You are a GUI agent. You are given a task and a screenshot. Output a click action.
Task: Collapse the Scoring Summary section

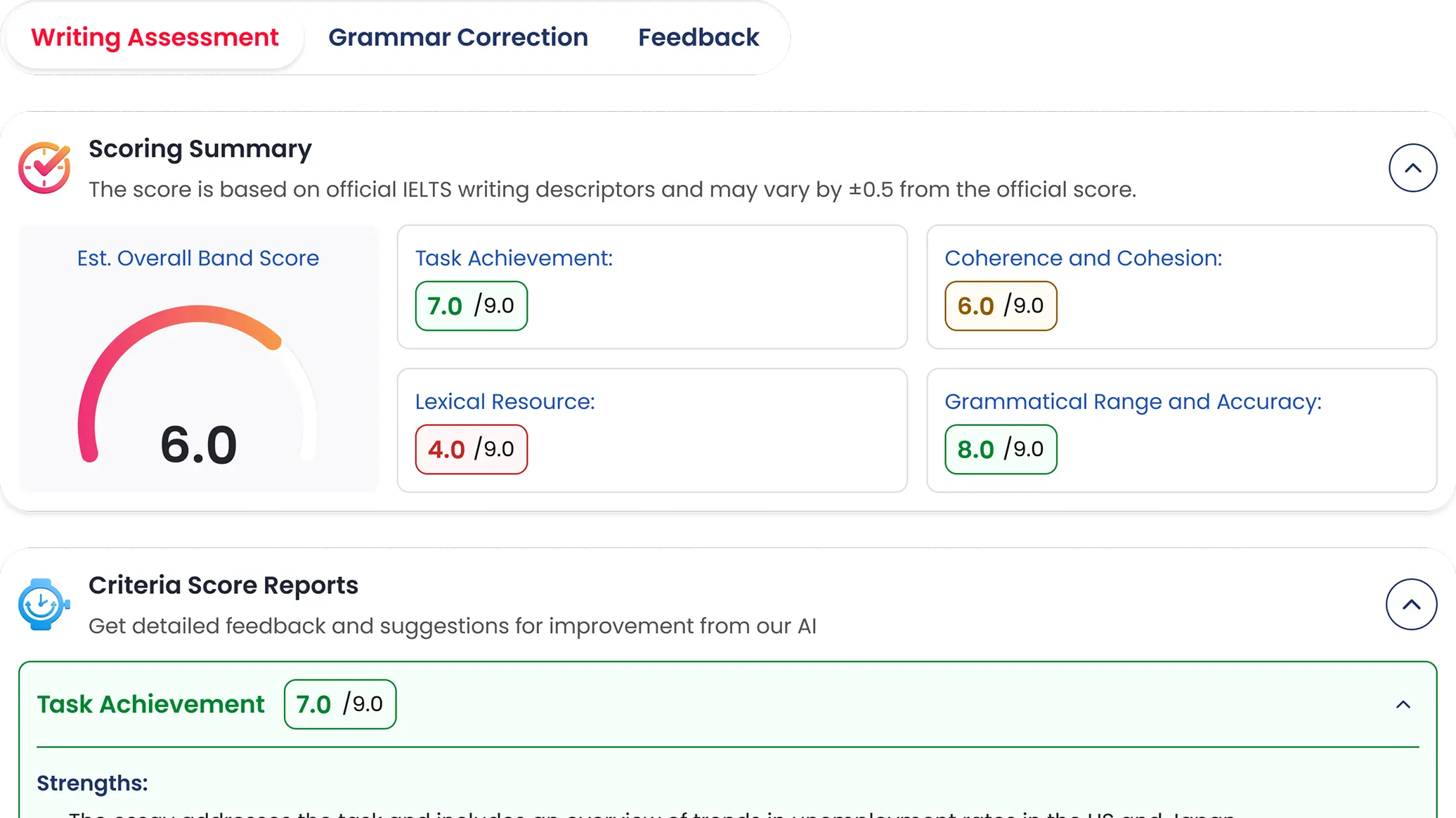(1412, 168)
